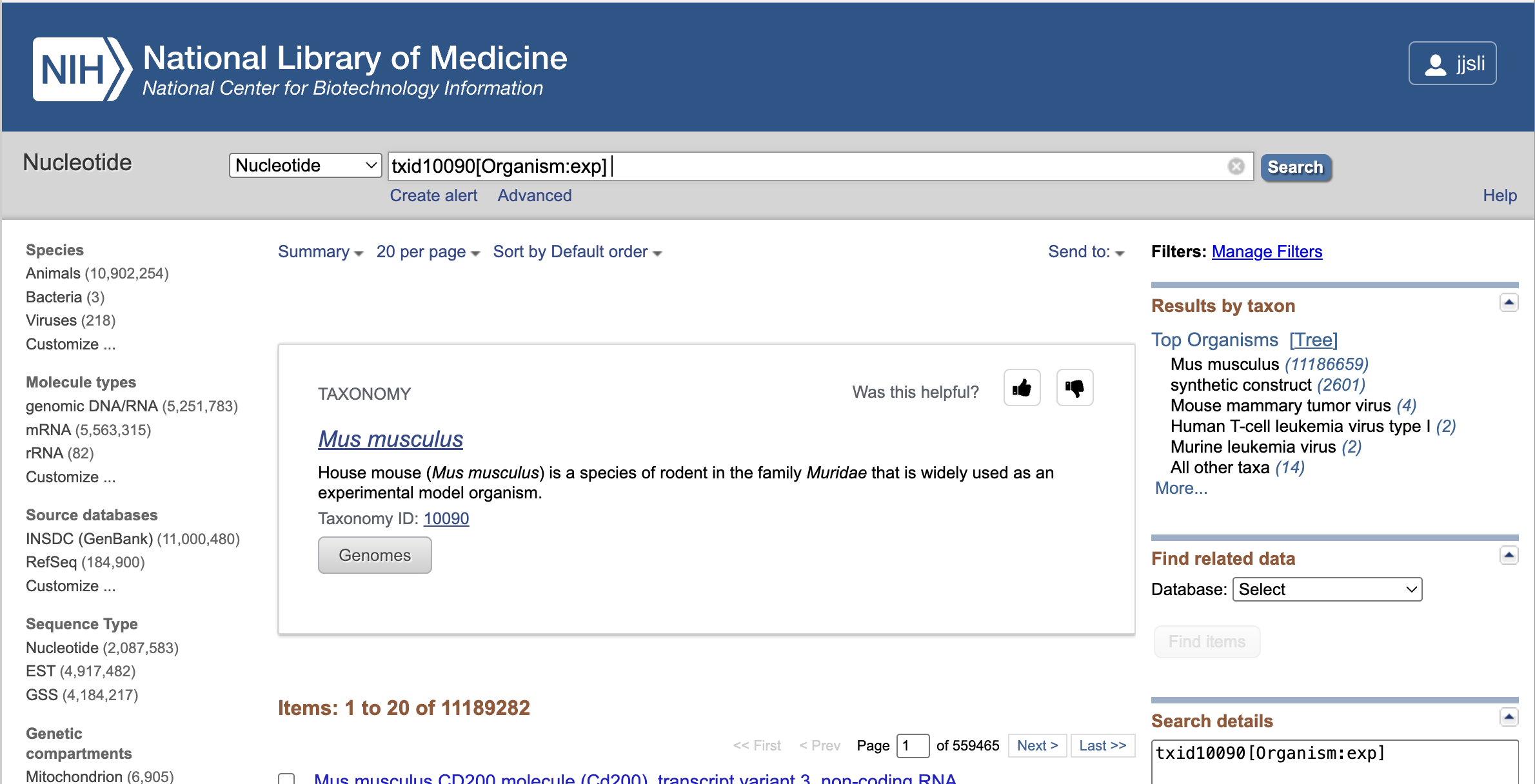Click the thumbs up helpful icon

(1022, 388)
